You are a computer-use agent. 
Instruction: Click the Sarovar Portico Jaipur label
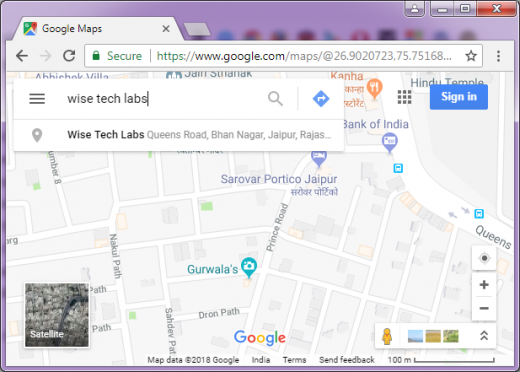pos(279,179)
